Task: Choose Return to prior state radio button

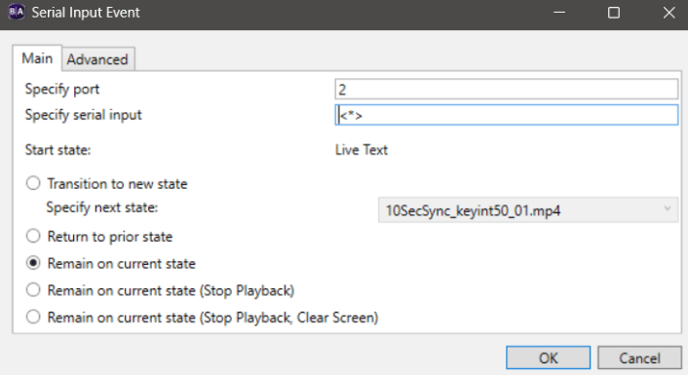Action: [x=33, y=236]
